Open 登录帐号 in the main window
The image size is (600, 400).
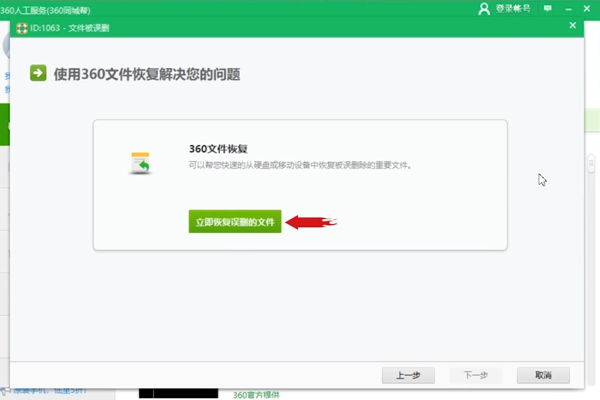[513, 8]
